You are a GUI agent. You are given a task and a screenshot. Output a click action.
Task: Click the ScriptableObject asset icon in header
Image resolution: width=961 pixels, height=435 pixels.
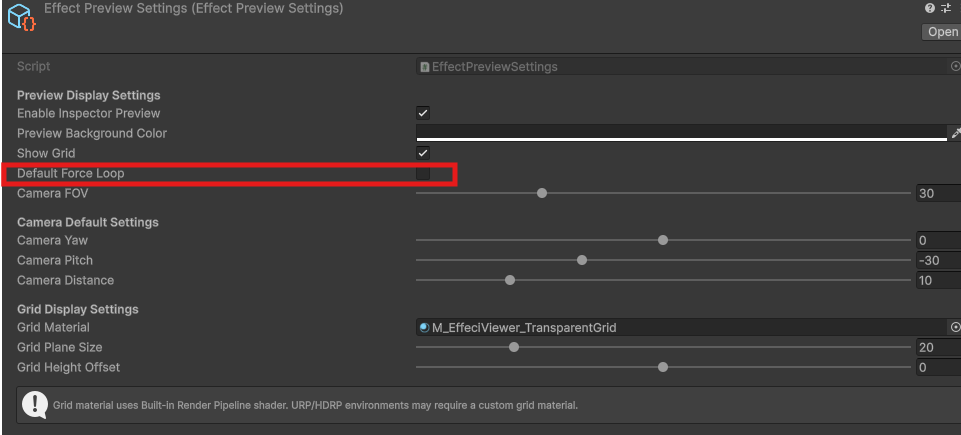coord(21,17)
